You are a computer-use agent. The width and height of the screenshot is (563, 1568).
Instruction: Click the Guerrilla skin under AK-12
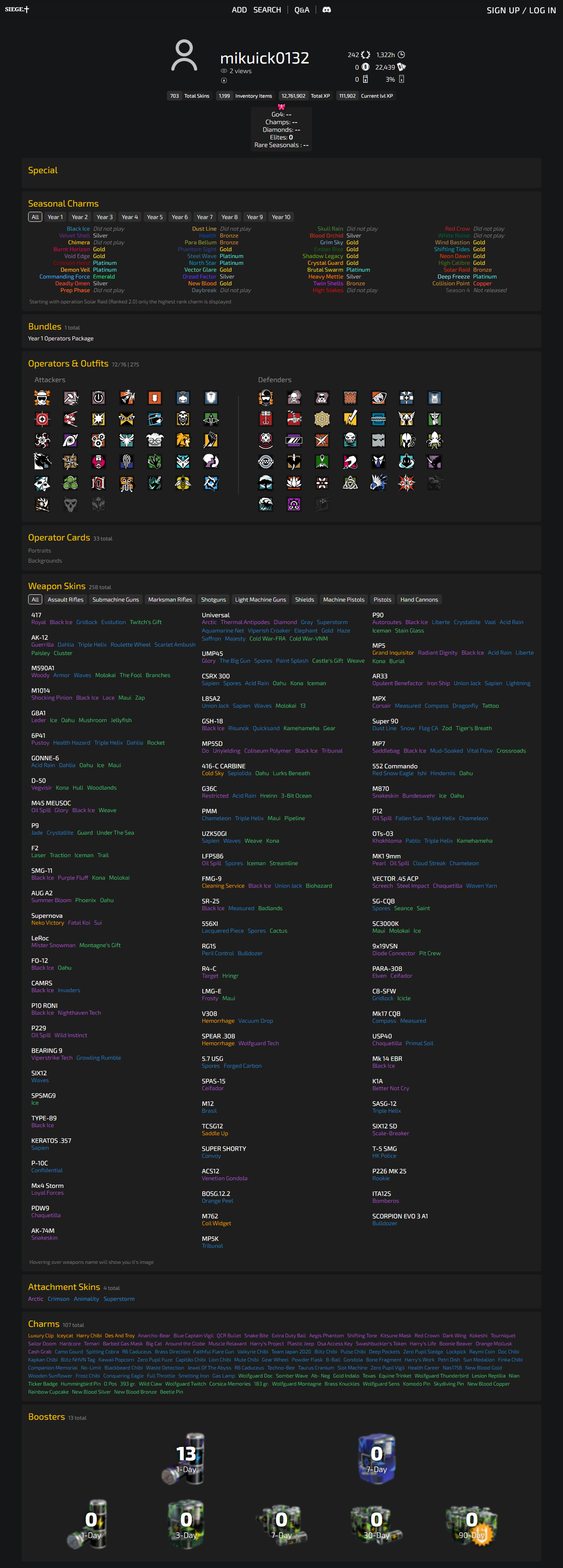43,645
